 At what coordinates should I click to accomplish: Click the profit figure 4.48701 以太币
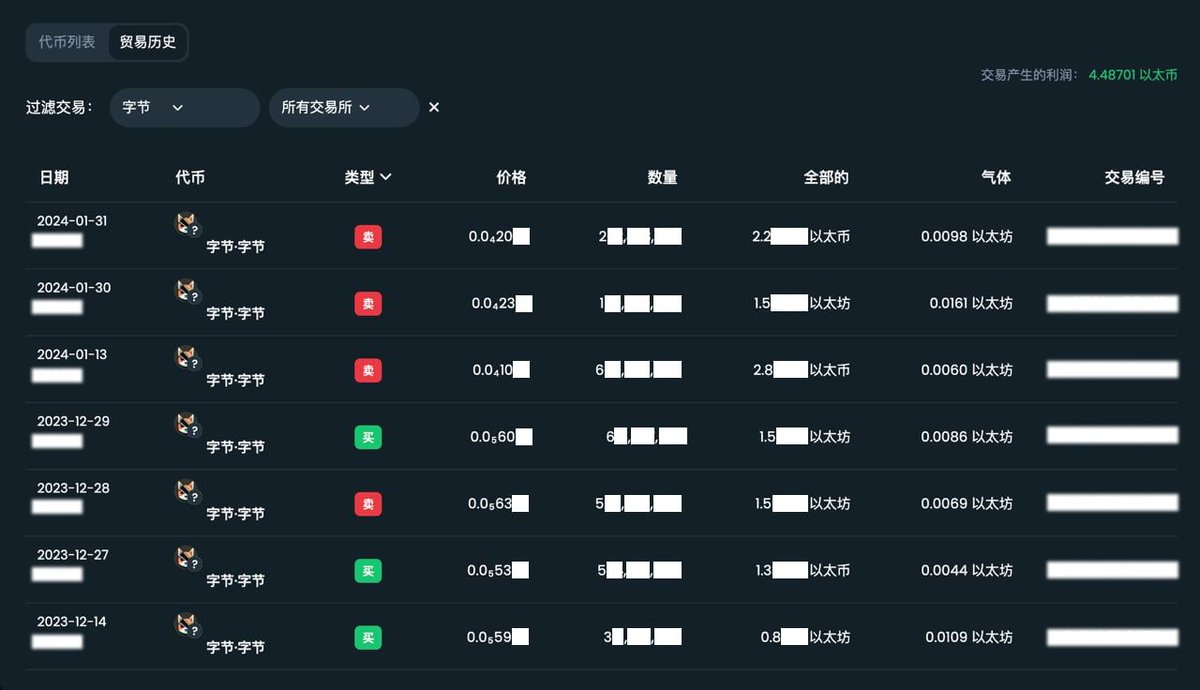pos(1133,75)
